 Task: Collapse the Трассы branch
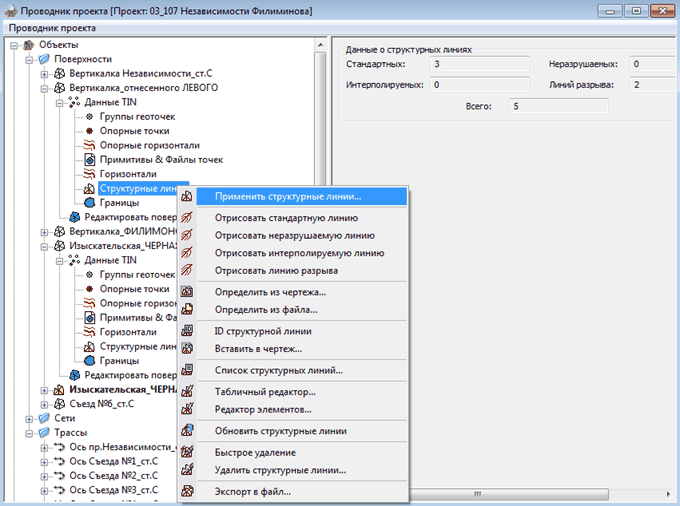(x=29, y=433)
